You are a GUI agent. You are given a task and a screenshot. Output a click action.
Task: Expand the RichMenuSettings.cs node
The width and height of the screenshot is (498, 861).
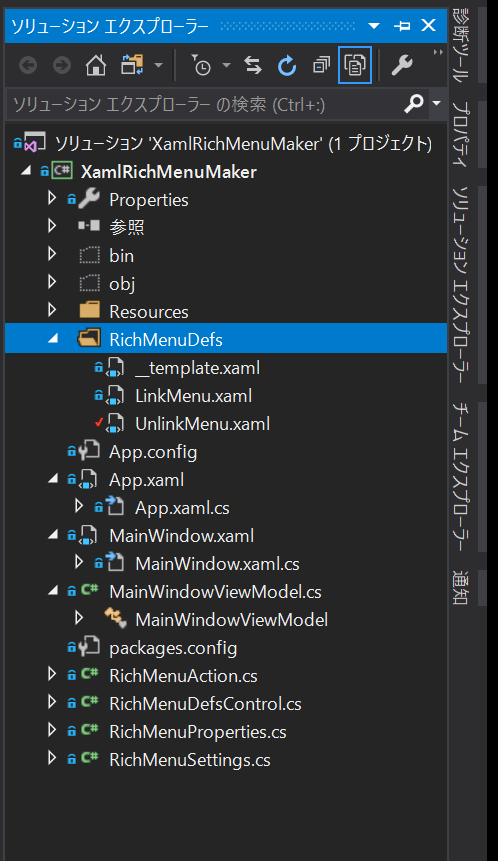[x=52, y=758]
